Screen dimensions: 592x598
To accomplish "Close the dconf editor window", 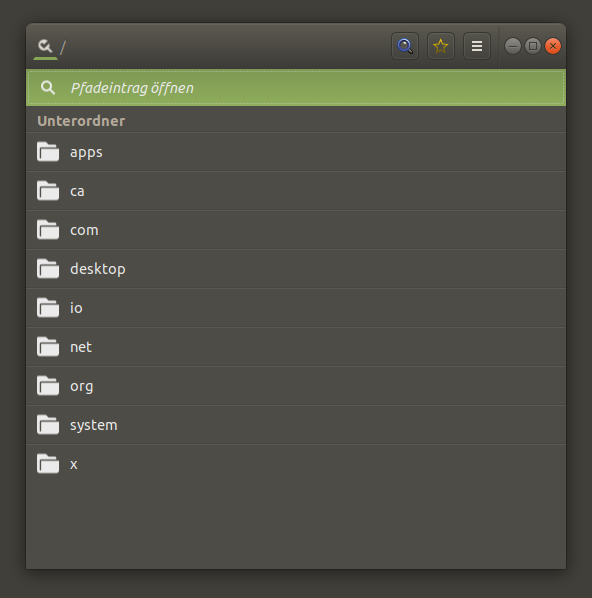I will coord(553,46).
